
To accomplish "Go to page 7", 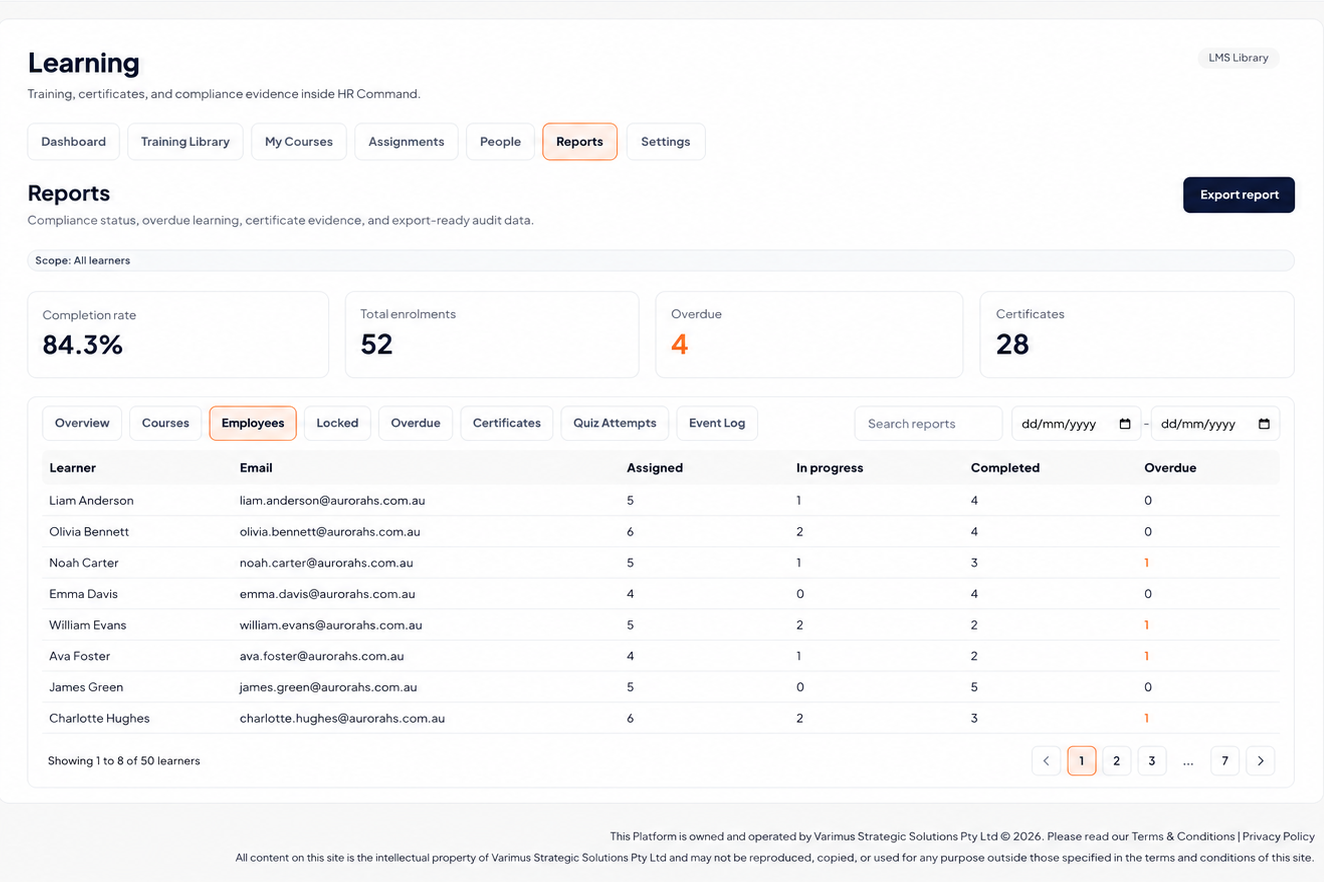I will point(1225,761).
